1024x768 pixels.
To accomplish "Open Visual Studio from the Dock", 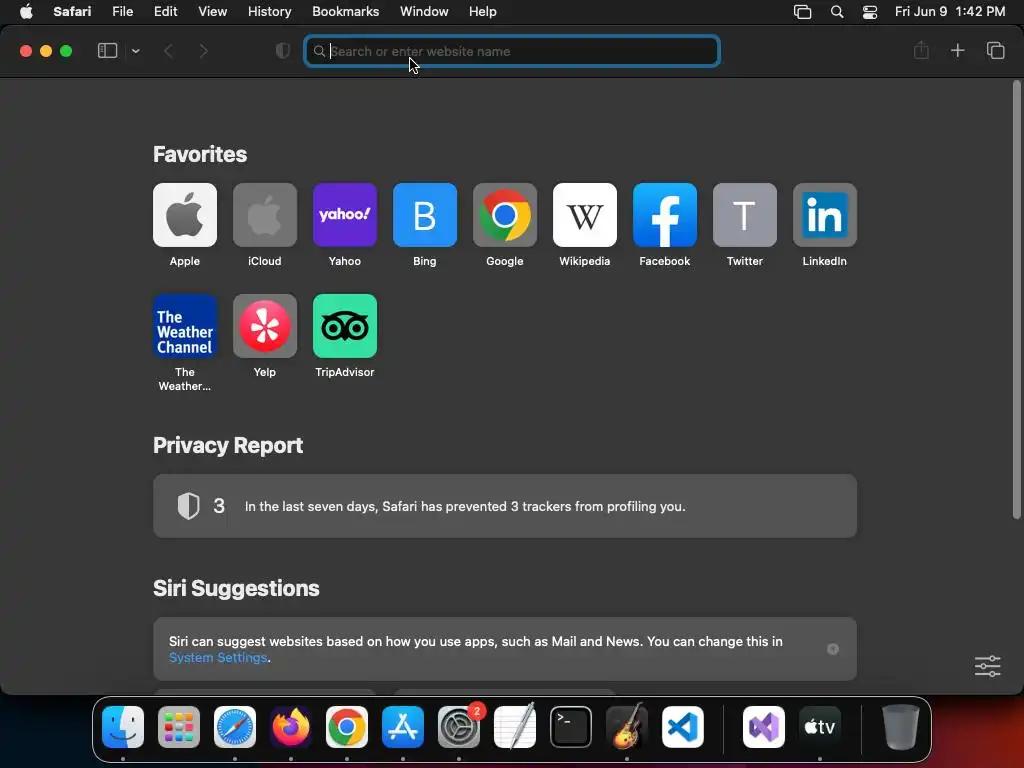I will coord(763,727).
